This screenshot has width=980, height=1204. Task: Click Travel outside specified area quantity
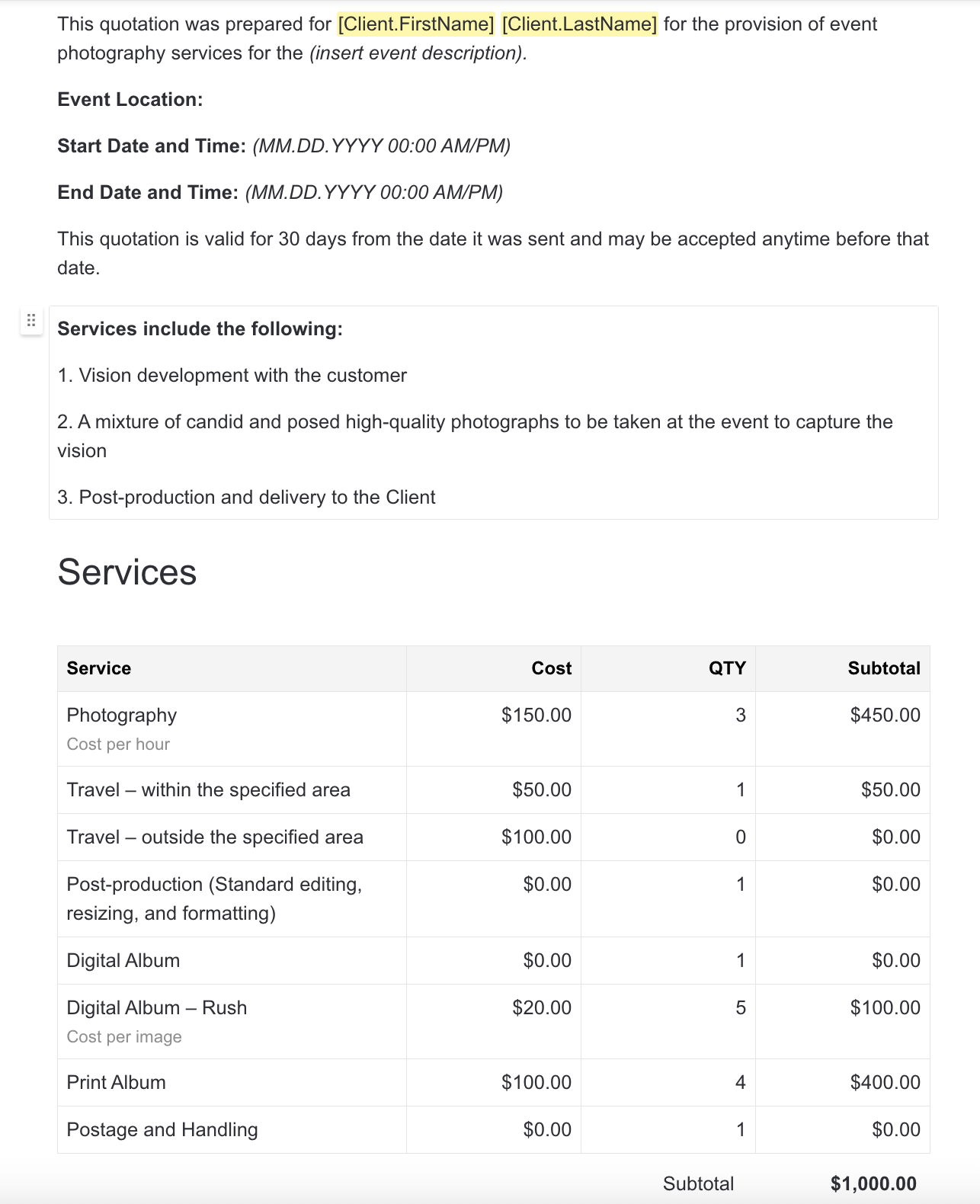coord(740,837)
